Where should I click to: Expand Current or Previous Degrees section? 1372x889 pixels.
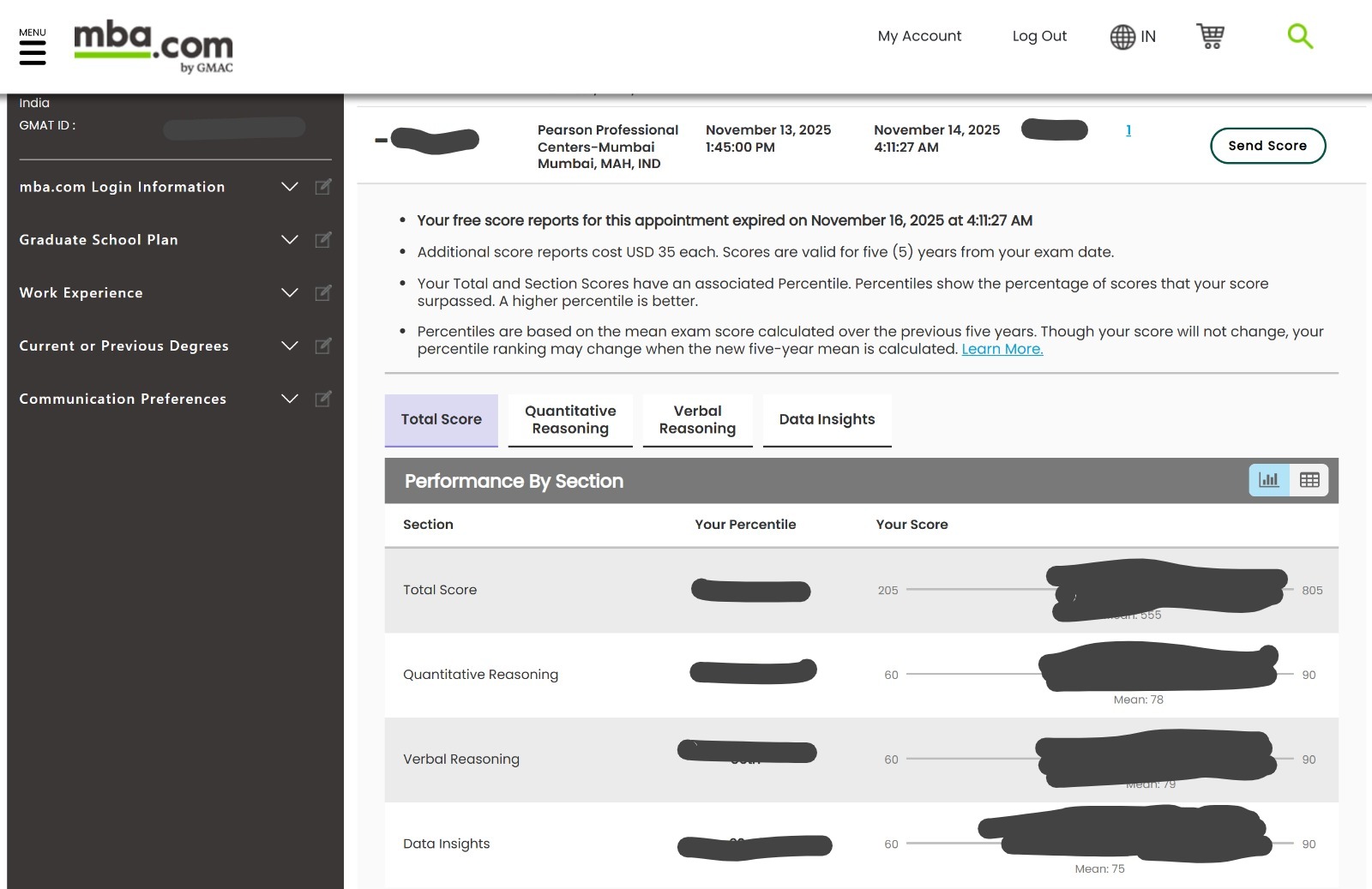290,346
